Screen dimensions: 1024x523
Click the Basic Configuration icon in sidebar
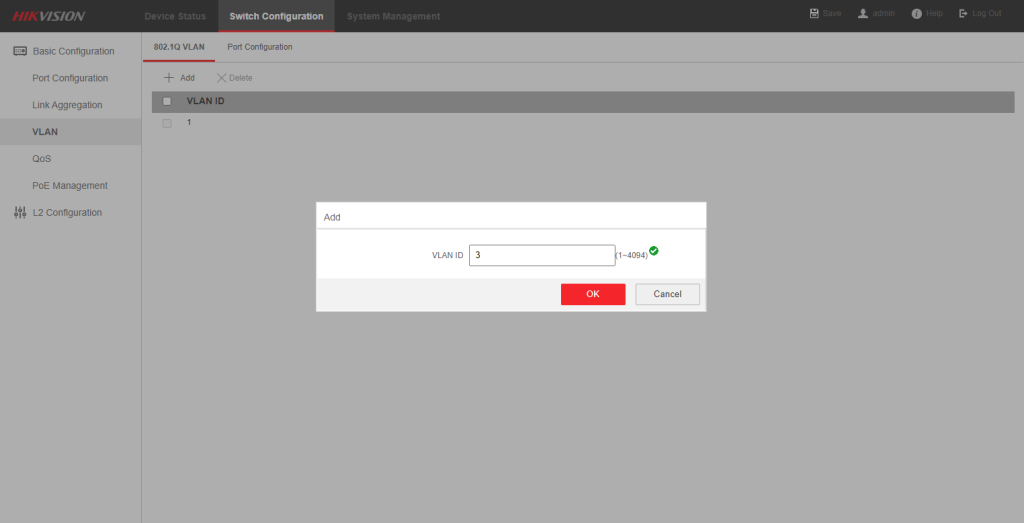pyautogui.click(x=20, y=51)
